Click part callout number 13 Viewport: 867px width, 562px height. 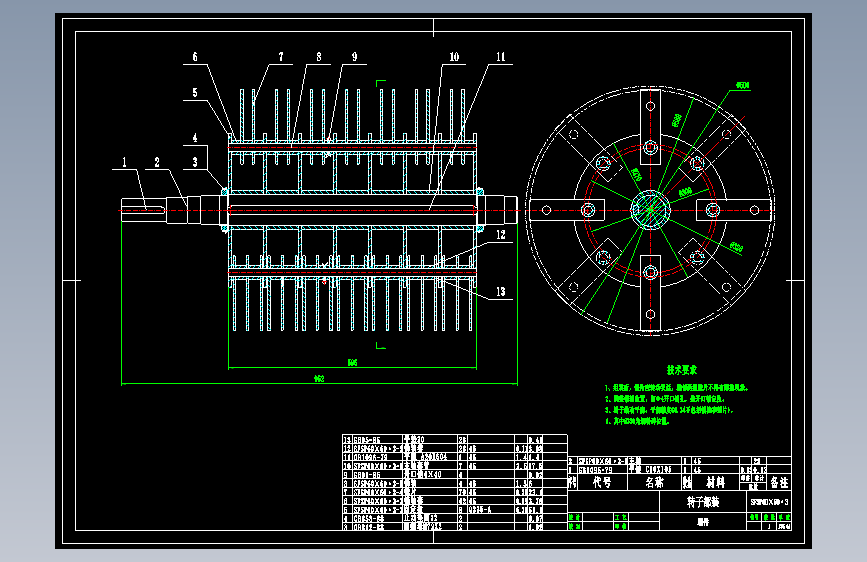tap(500, 292)
